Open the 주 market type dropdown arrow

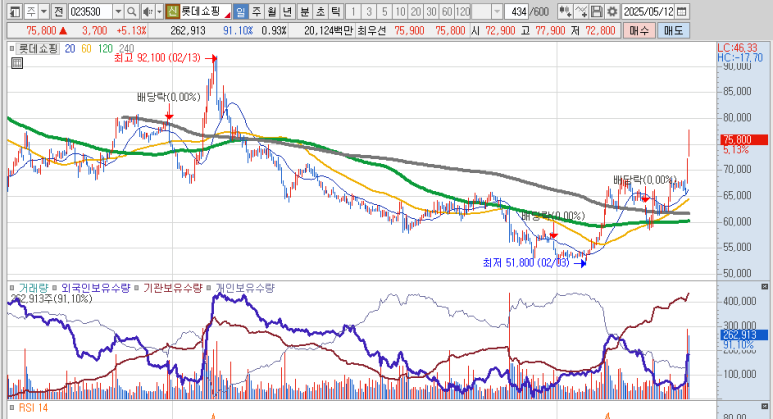[44, 11]
